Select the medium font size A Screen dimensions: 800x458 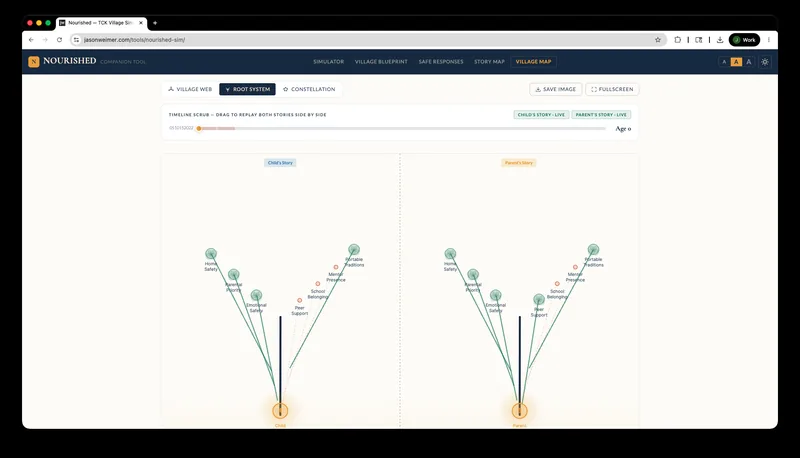coord(736,62)
